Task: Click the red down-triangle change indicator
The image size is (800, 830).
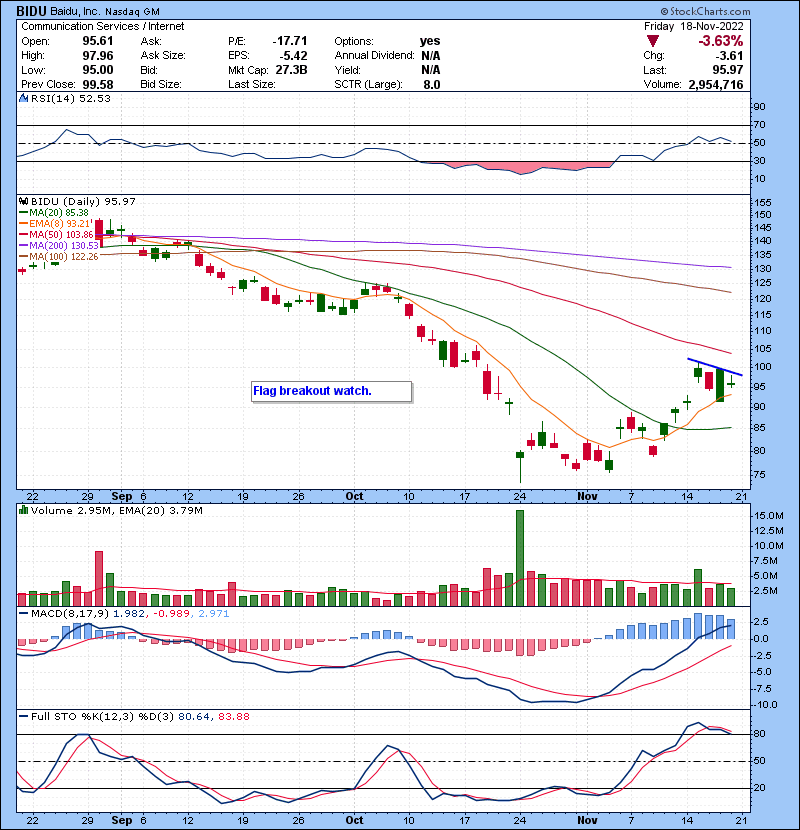Action: (653, 41)
